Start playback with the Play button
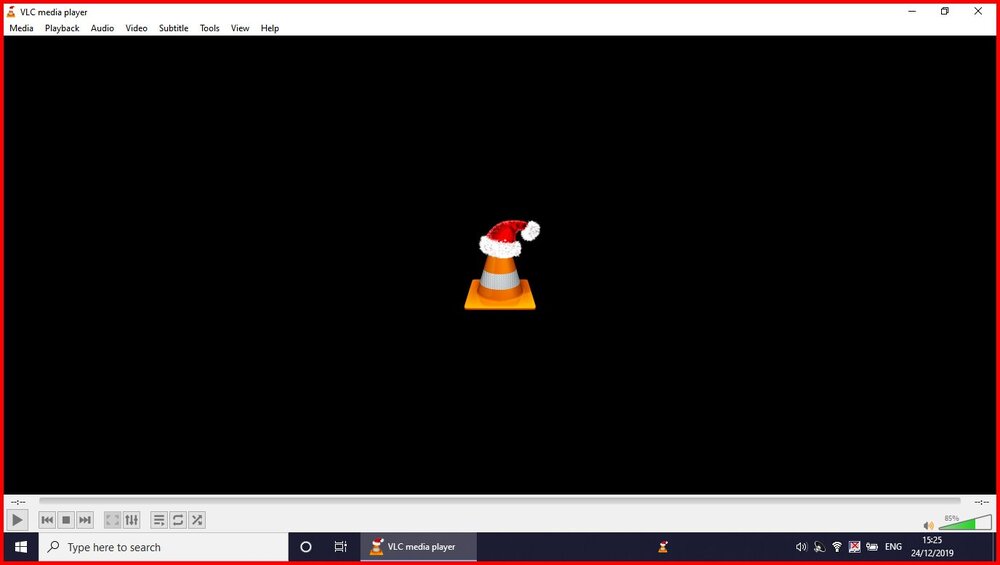Screen dimensions: 1000x565 click(x=17, y=520)
